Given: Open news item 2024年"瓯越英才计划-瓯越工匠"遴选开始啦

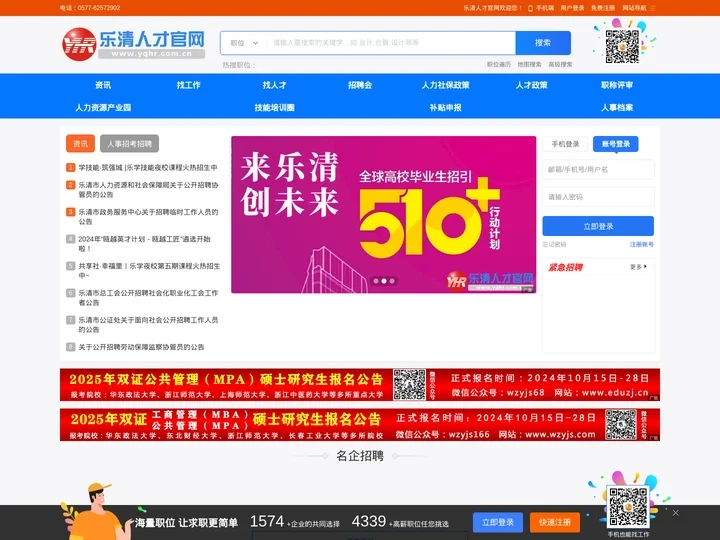Looking at the screenshot, I should click(x=145, y=243).
